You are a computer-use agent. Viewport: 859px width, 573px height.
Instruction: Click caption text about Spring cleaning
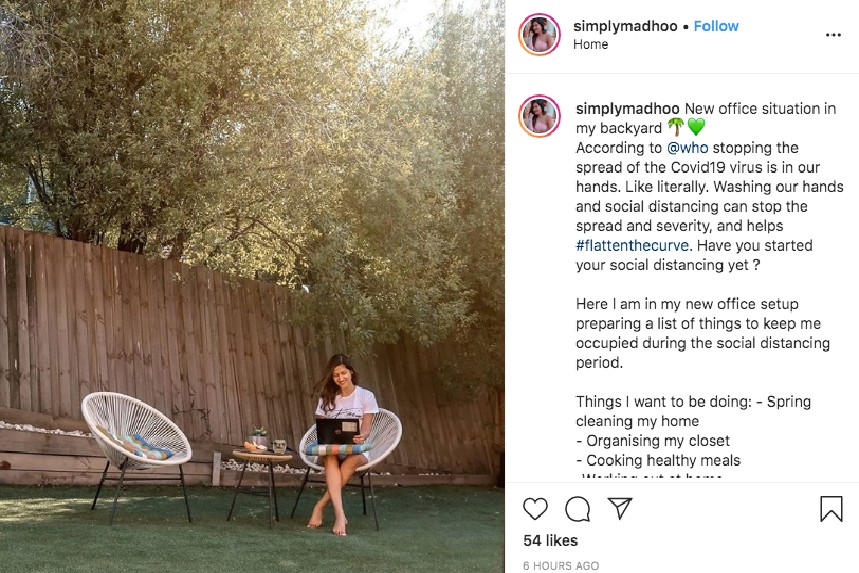click(693, 411)
